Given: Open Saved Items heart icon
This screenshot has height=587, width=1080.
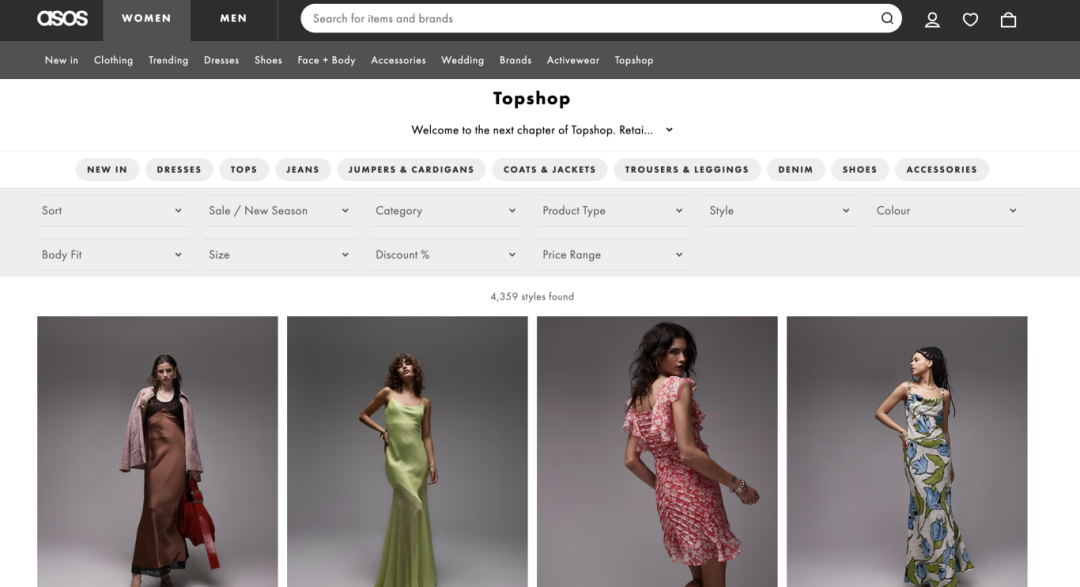Looking at the screenshot, I should tap(970, 19).
